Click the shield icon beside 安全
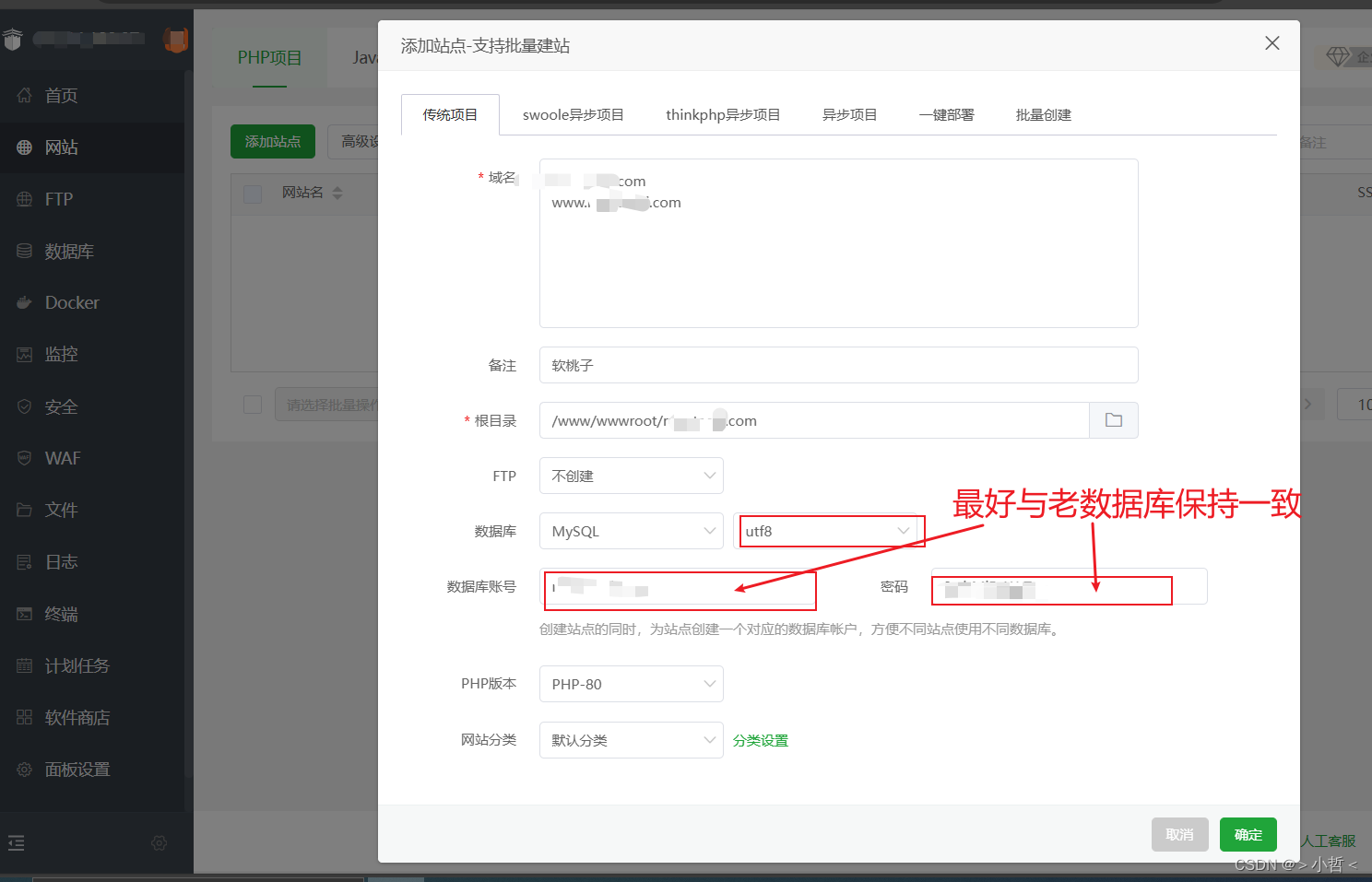Image resolution: width=1372 pixels, height=882 pixels. tap(25, 406)
